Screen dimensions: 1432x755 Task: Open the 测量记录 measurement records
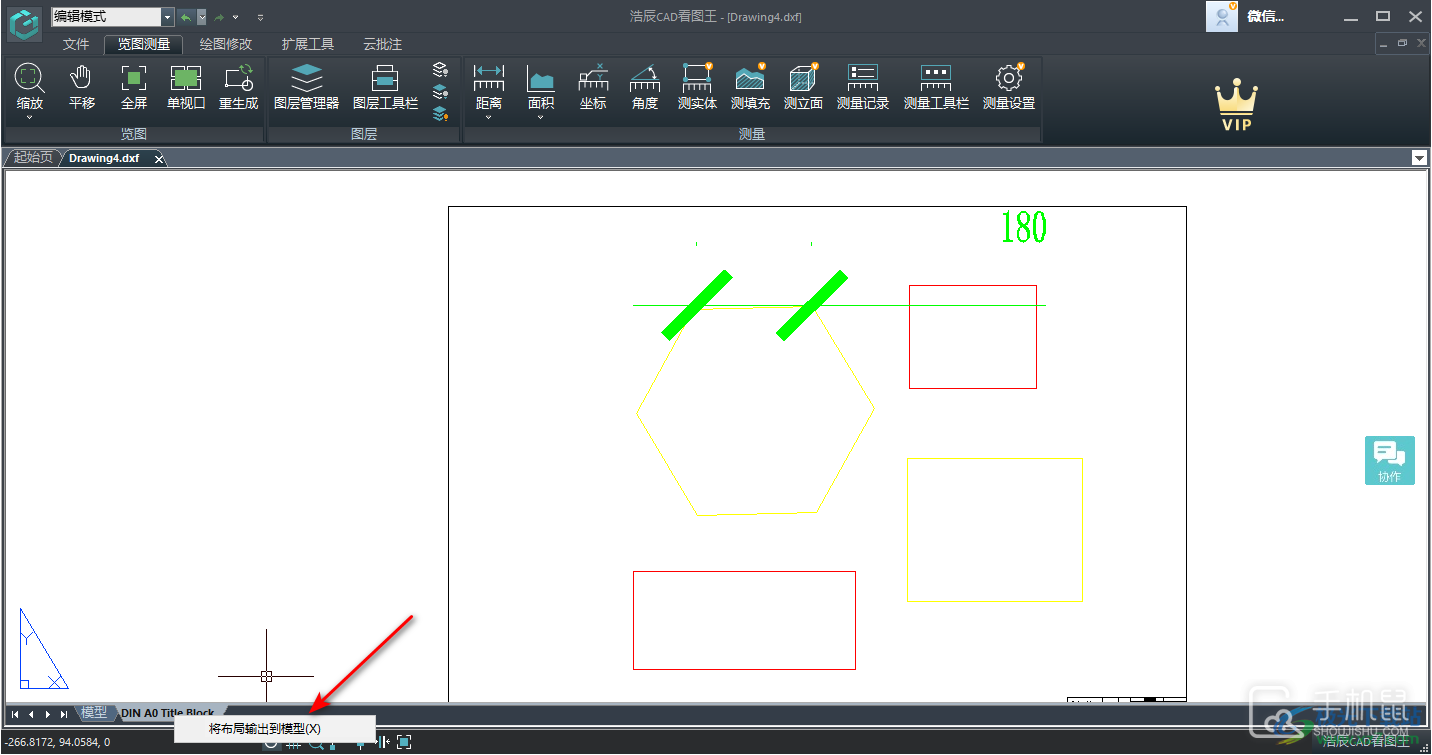pos(862,86)
